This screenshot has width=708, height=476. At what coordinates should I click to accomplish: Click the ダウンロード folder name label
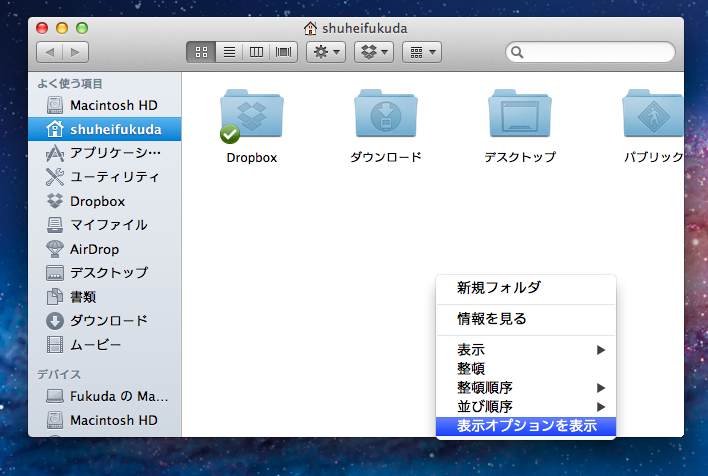(x=386, y=157)
